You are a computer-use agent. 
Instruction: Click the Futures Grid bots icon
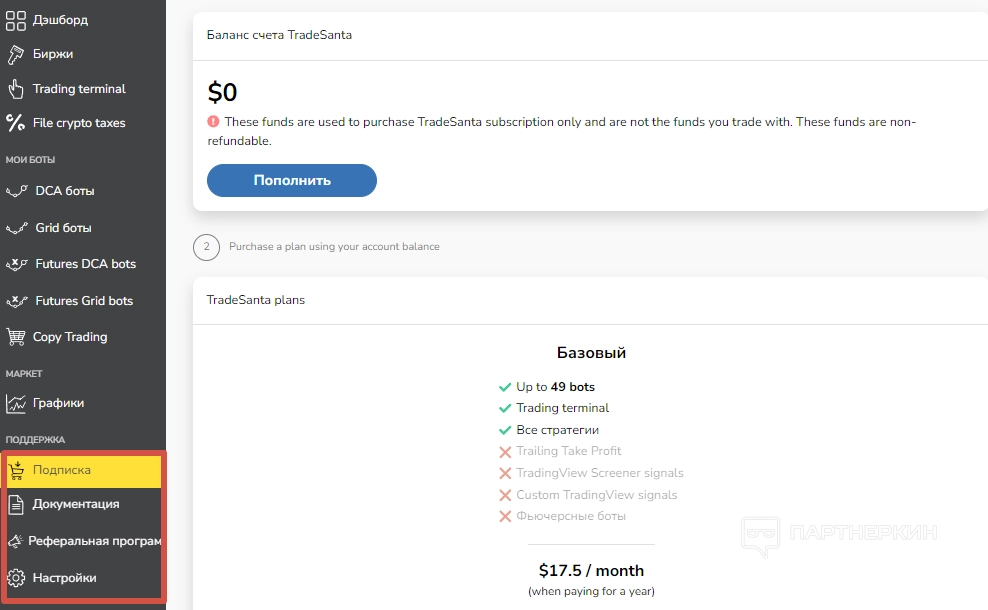pyautogui.click(x=17, y=301)
